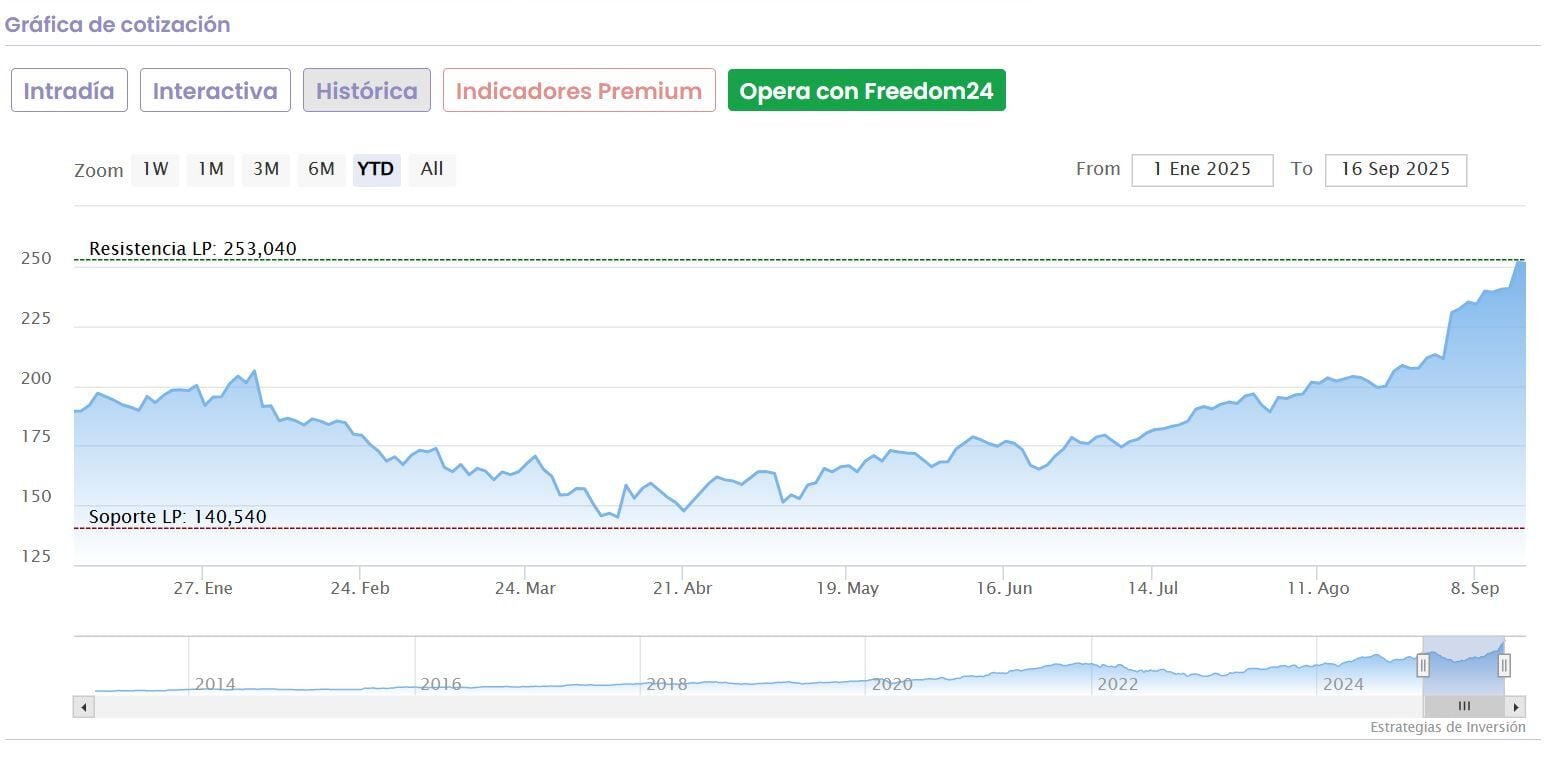This screenshot has height=762, width=1546.
Task: Open the Interactiva chart tab
Action: (x=215, y=91)
